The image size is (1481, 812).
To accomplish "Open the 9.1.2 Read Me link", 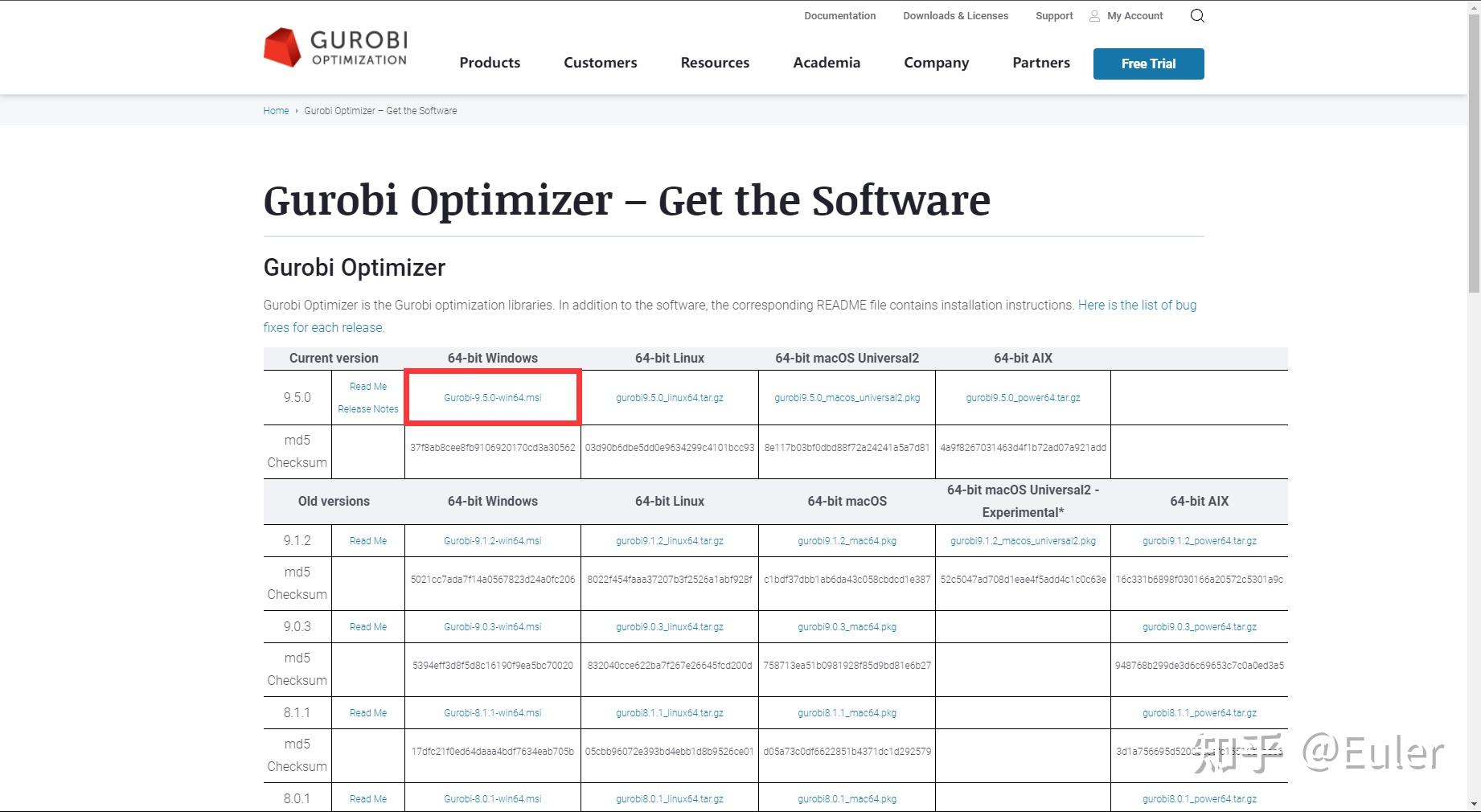I will click(x=368, y=541).
